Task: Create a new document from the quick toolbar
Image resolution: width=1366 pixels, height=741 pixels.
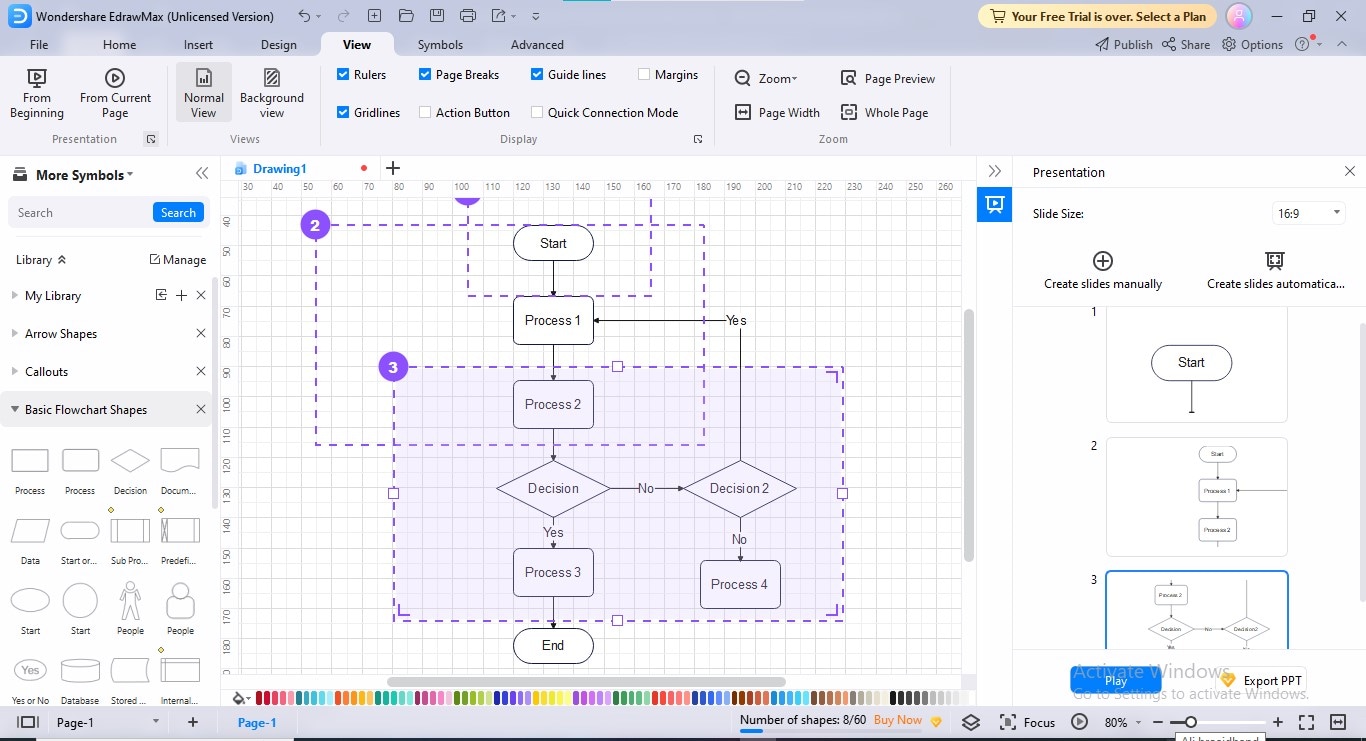Action: [375, 16]
